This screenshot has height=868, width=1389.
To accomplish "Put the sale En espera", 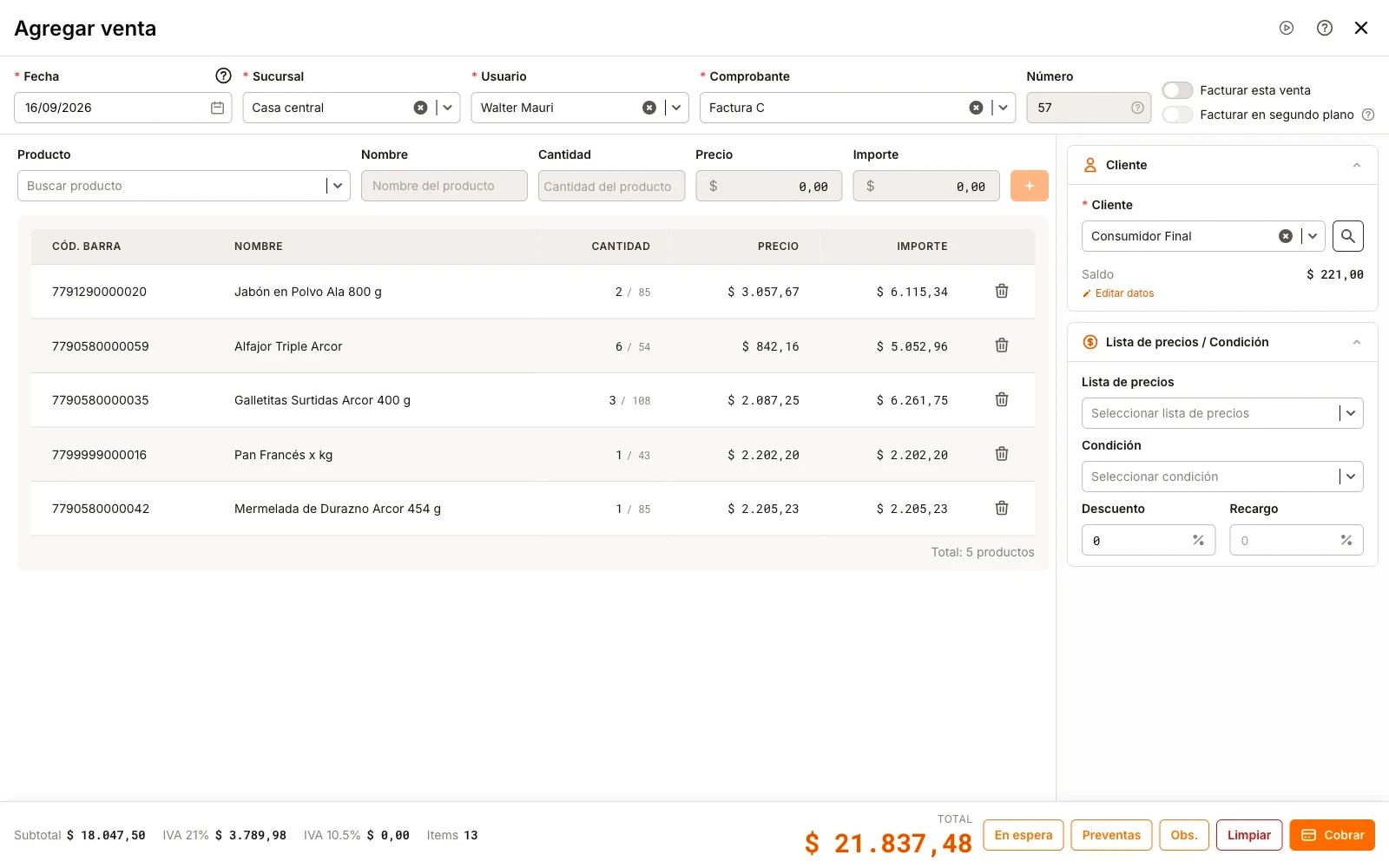I will point(1024,835).
